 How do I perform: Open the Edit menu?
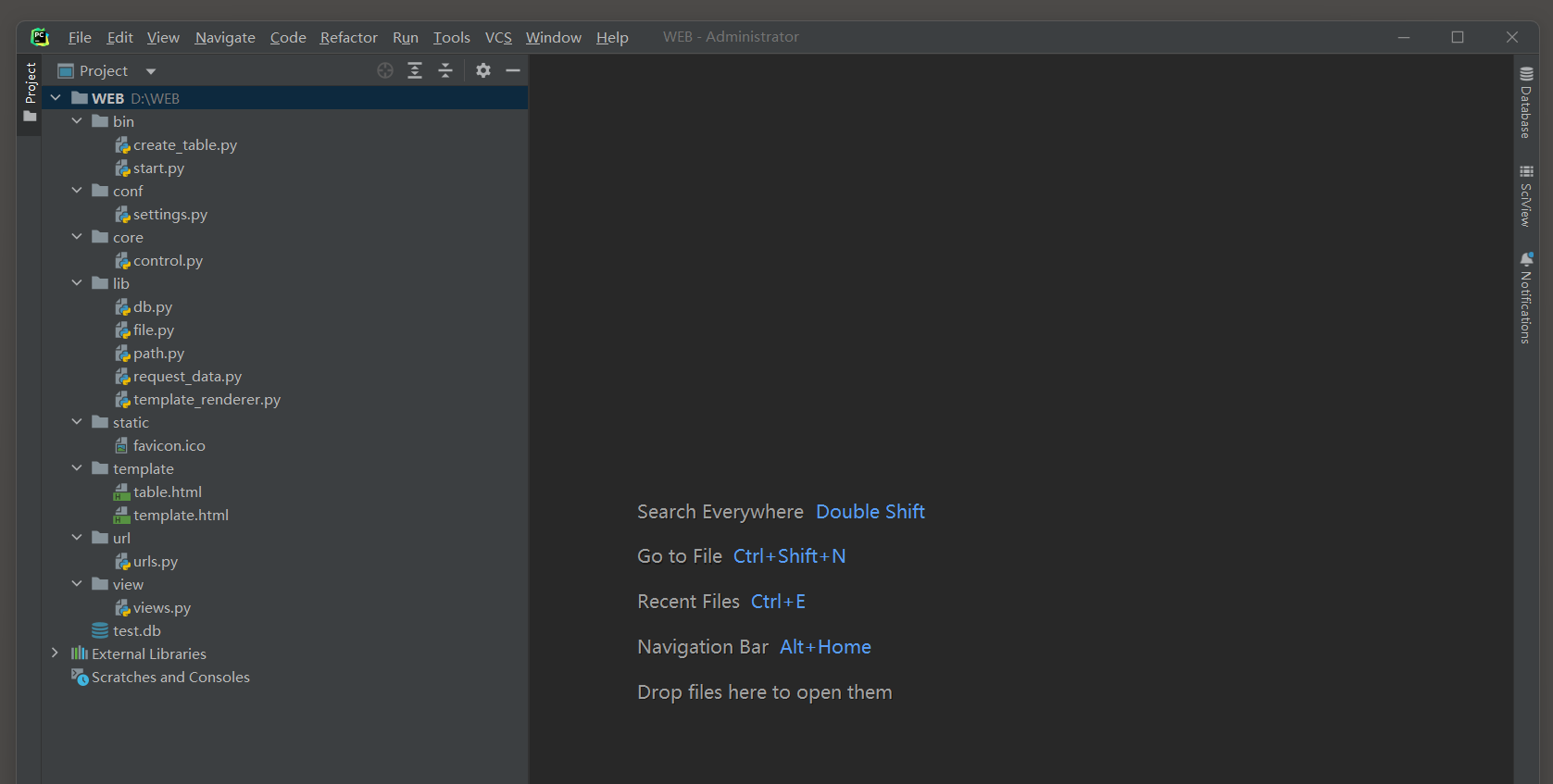(119, 37)
